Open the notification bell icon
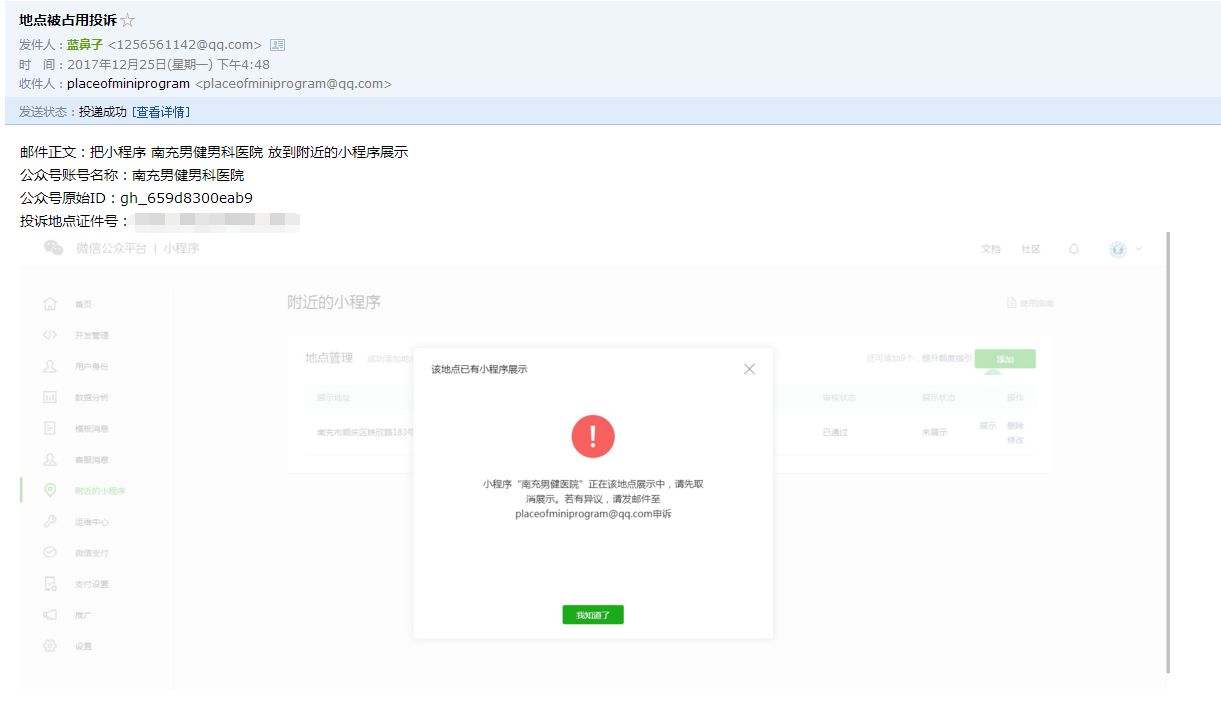Image resolution: width=1221 pixels, height=710 pixels. click(1074, 249)
